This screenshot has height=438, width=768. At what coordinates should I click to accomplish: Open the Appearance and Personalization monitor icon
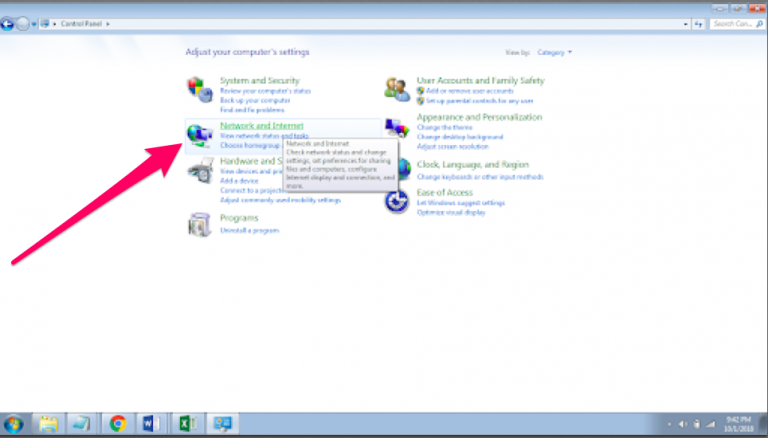(x=397, y=128)
